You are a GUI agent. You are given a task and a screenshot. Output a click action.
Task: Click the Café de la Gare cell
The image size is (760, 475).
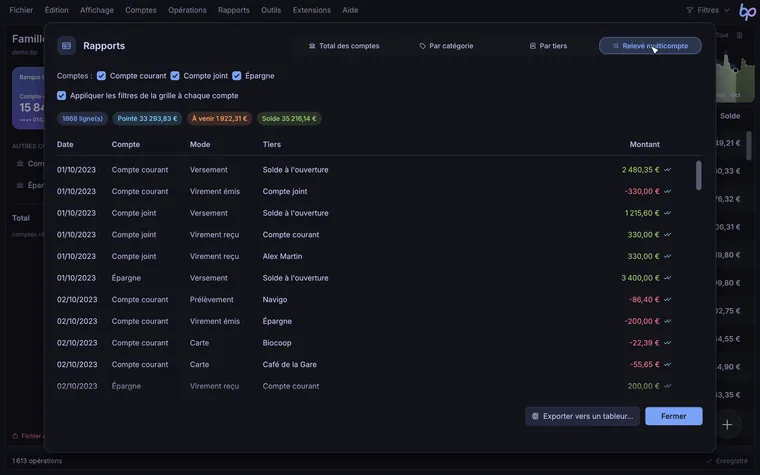point(289,364)
